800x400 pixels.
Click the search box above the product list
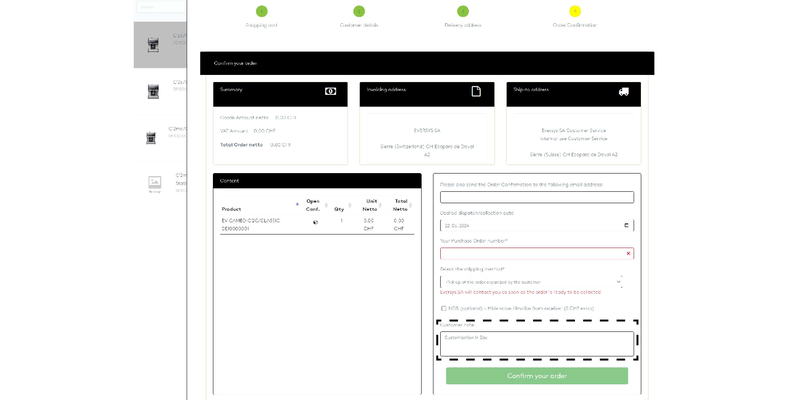pyautogui.click(x=160, y=7)
